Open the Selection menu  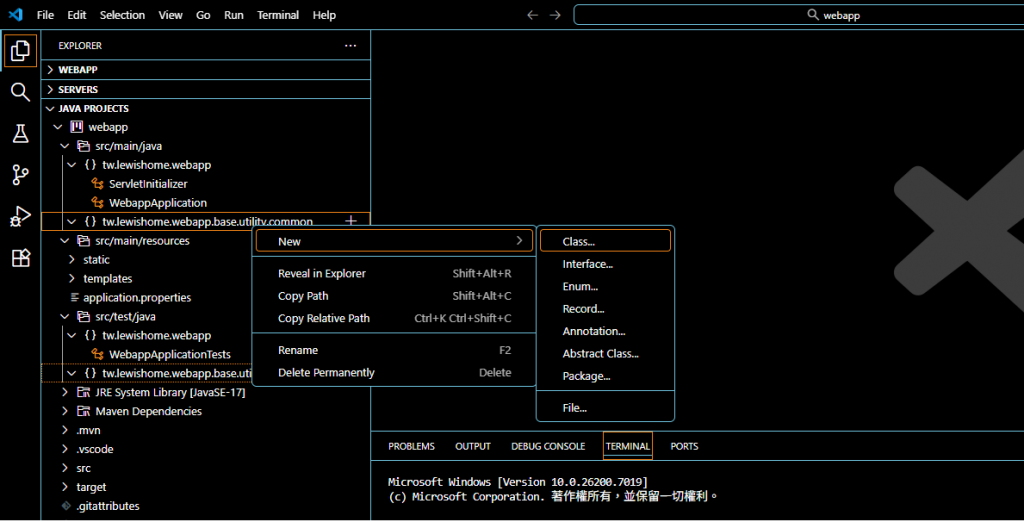tap(122, 15)
